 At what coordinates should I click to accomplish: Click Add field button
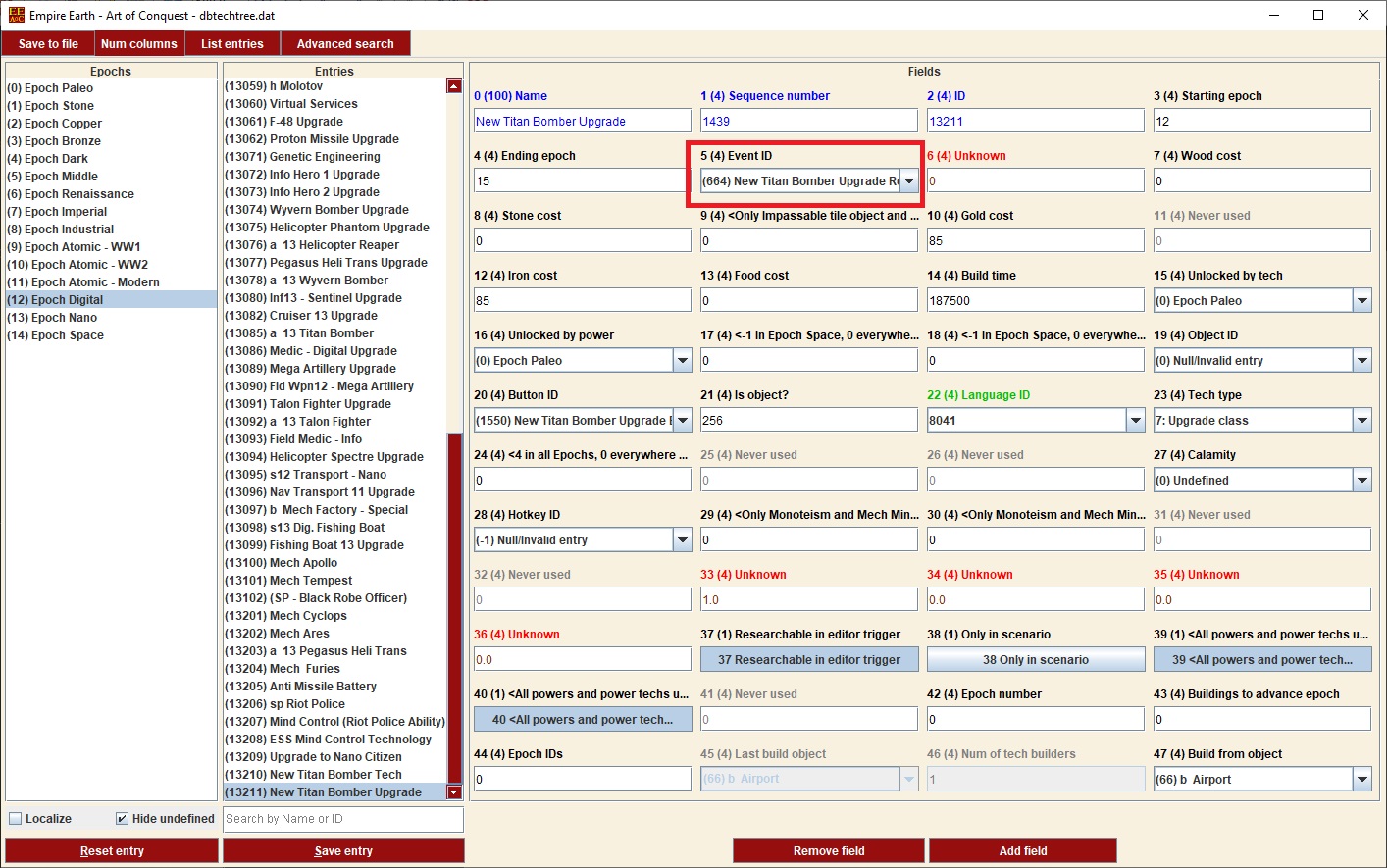tap(1023, 850)
